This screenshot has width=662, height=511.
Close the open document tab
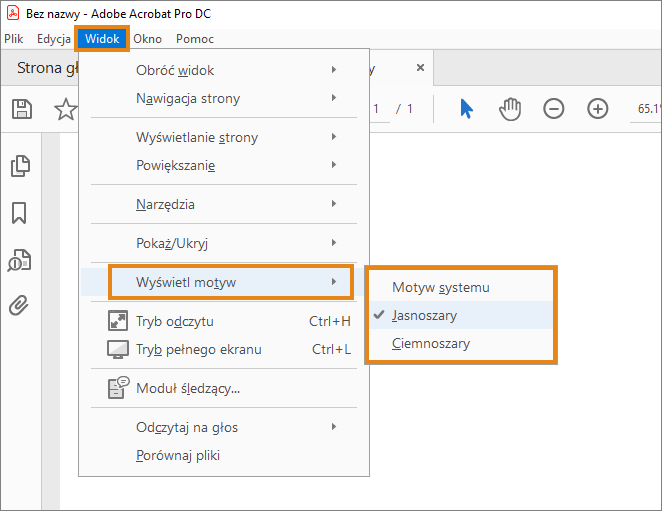pyautogui.click(x=420, y=68)
